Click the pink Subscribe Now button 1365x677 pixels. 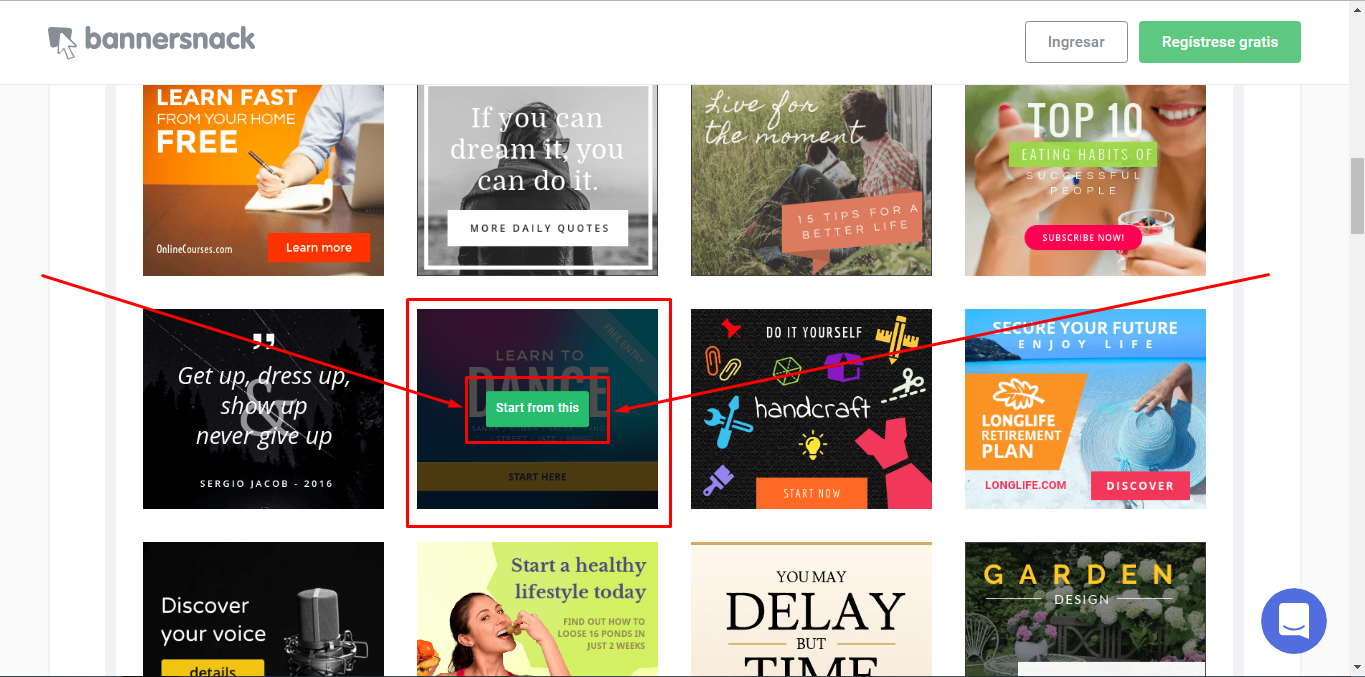pyautogui.click(x=1083, y=238)
